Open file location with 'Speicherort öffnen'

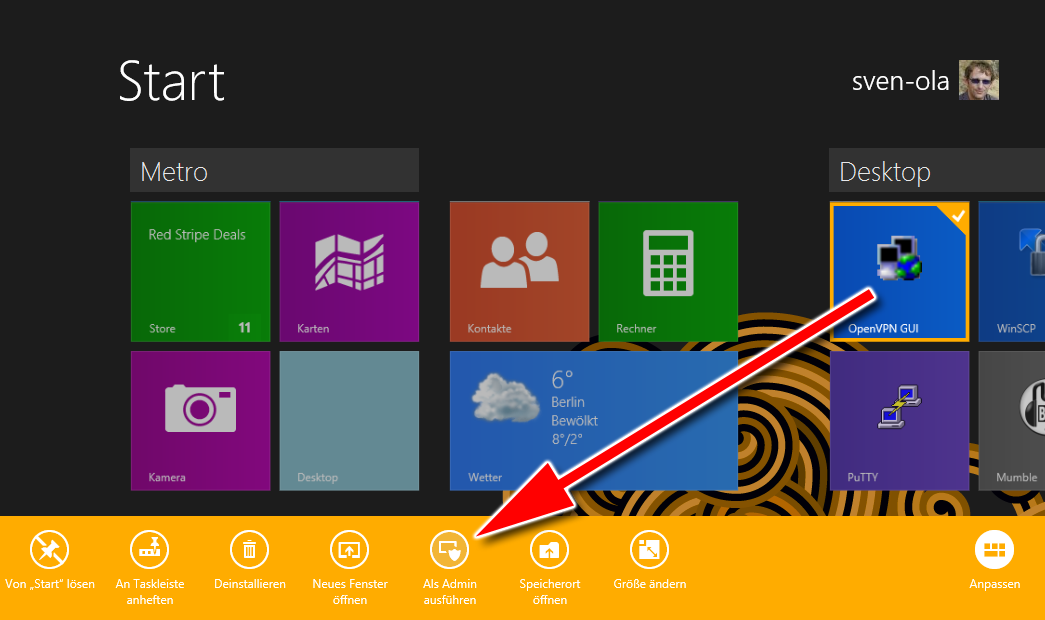coord(550,549)
